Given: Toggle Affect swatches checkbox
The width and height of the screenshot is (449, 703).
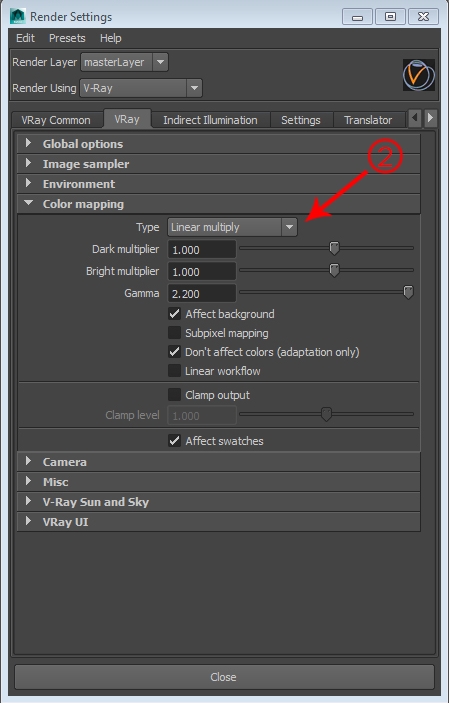Looking at the screenshot, I should coord(174,441).
